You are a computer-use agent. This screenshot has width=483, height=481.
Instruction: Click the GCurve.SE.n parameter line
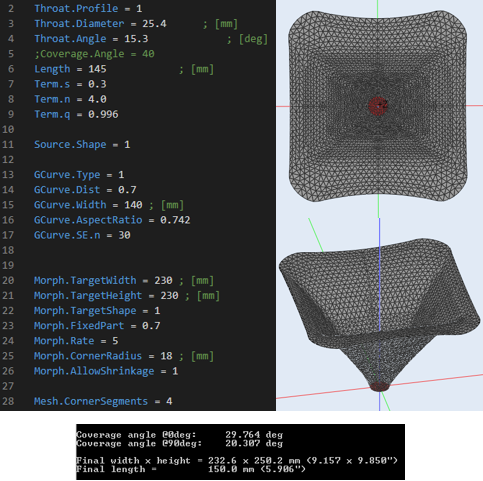coord(82,235)
